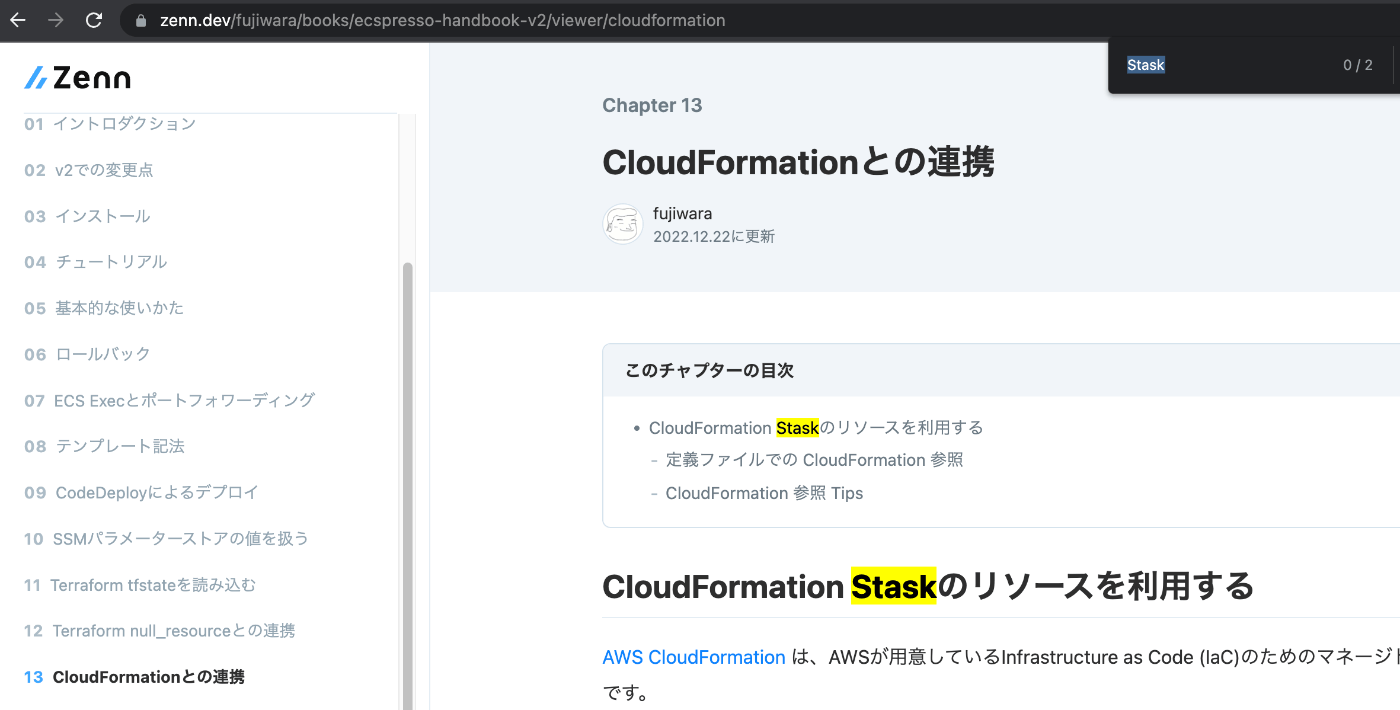Screen dimensions: 1400x710
Task: Jump to TOC entry CloudFormation Staskのリソースを利用する
Action: (816, 428)
